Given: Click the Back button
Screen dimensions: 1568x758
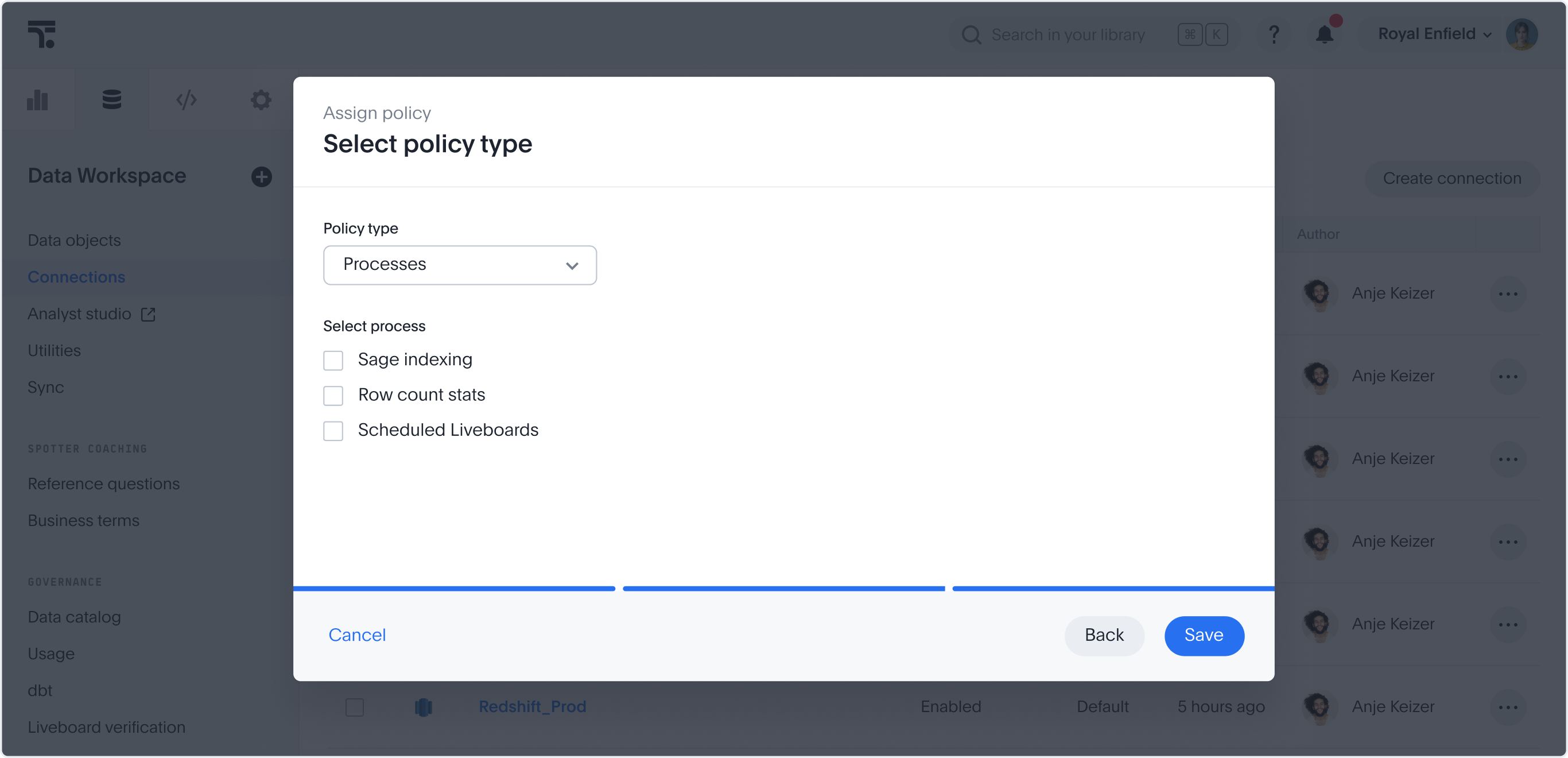Looking at the screenshot, I should point(1104,636).
